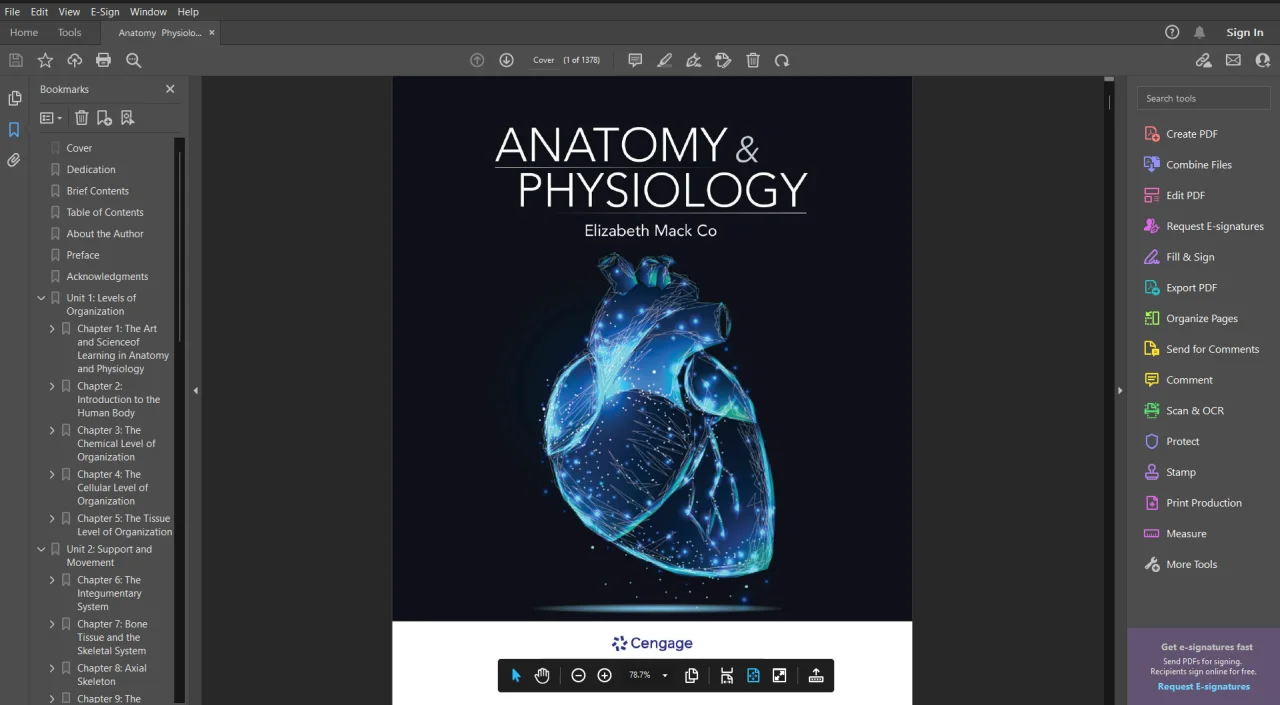Click the page number field

pyautogui.click(x=544, y=60)
